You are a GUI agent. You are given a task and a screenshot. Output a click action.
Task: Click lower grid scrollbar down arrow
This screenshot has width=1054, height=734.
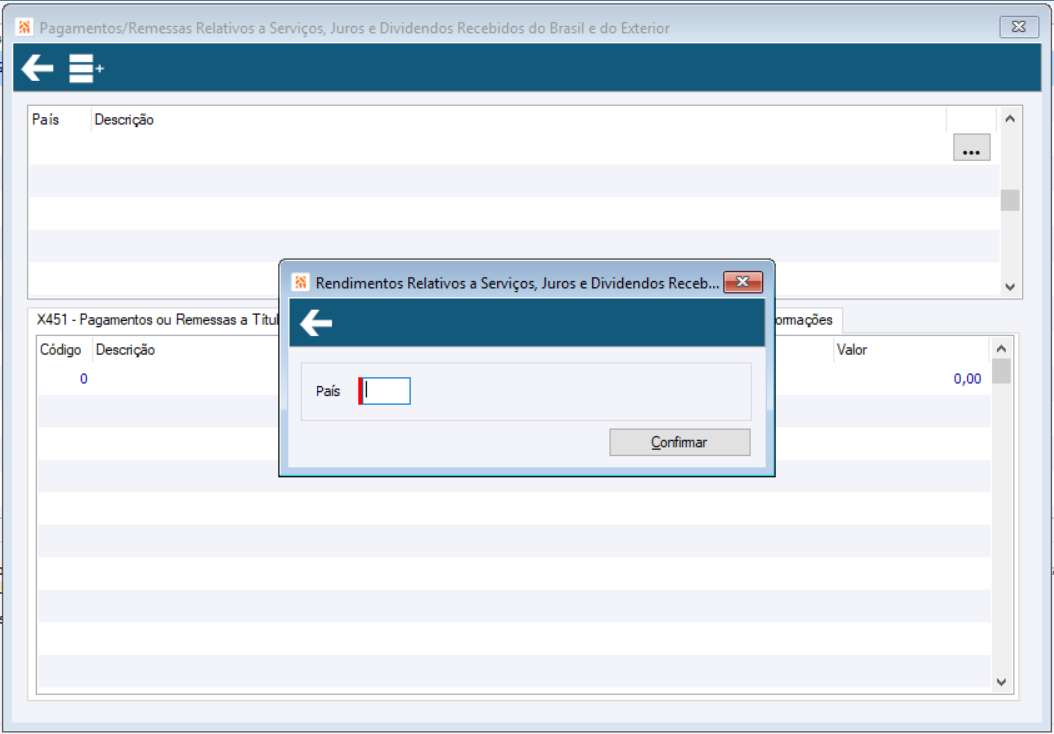(x=1001, y=682)
